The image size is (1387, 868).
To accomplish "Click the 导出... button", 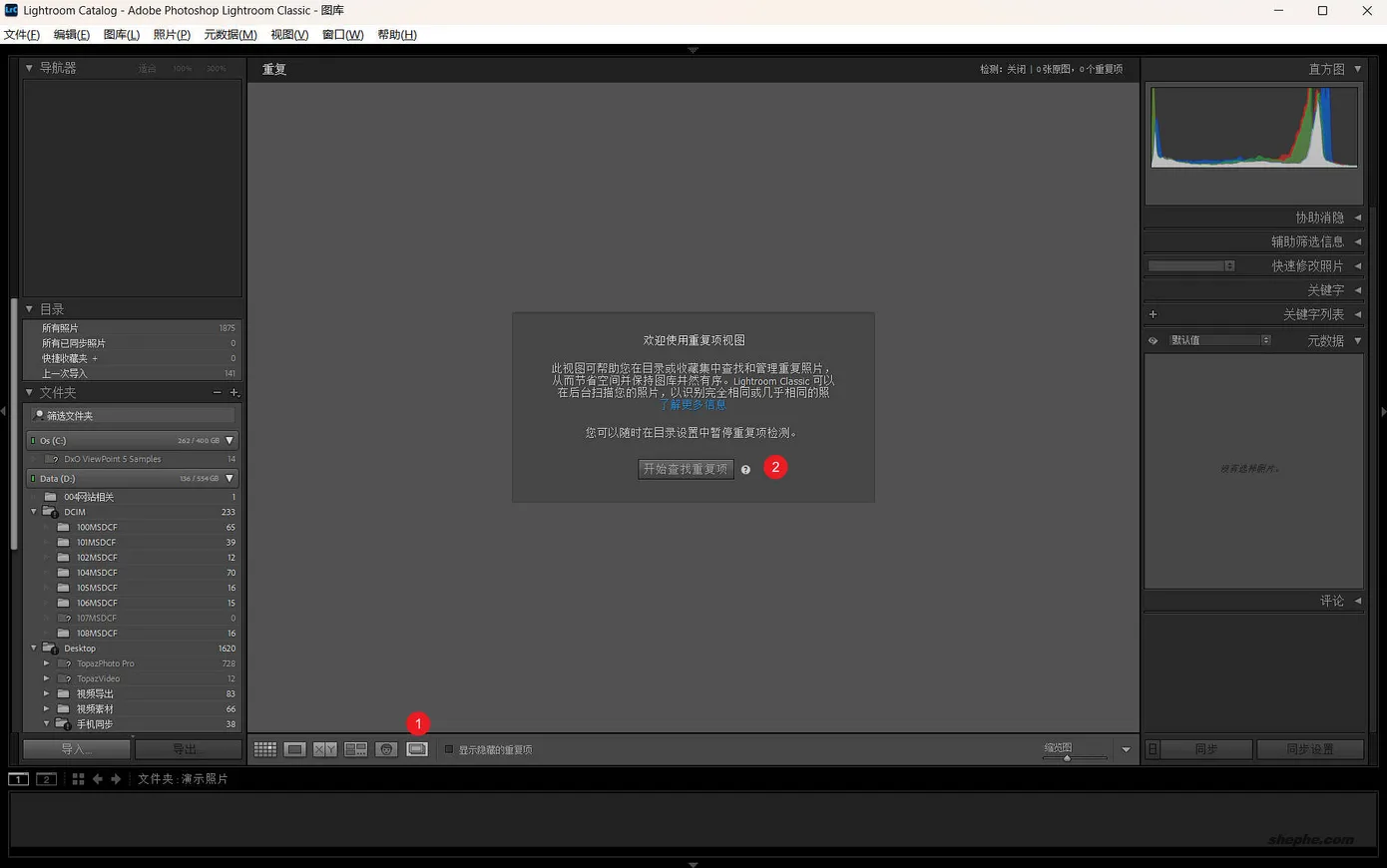I will [x=188, y=749].
